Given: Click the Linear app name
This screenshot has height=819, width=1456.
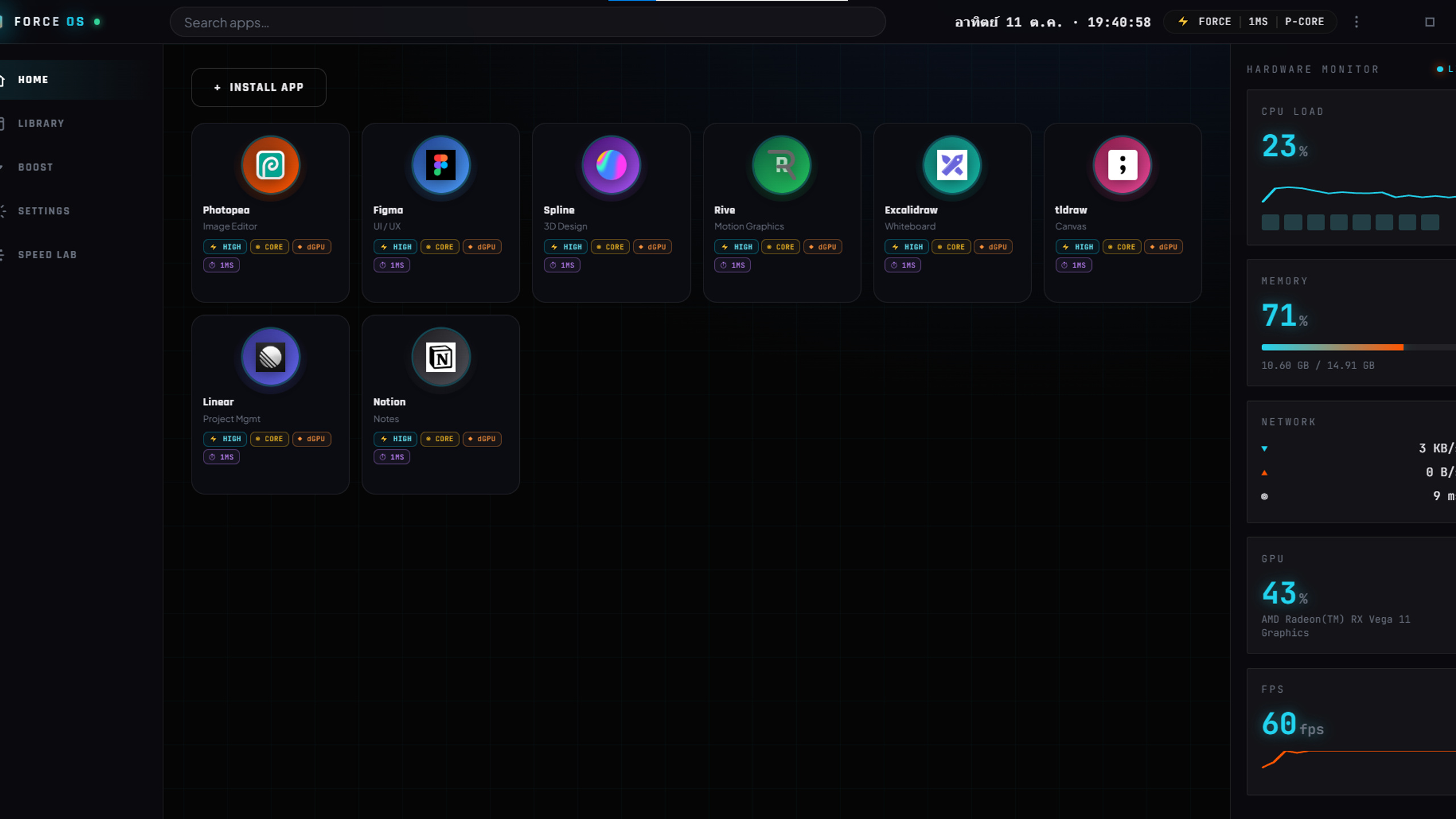Looking at the screenshot, I should click(218, 402).
